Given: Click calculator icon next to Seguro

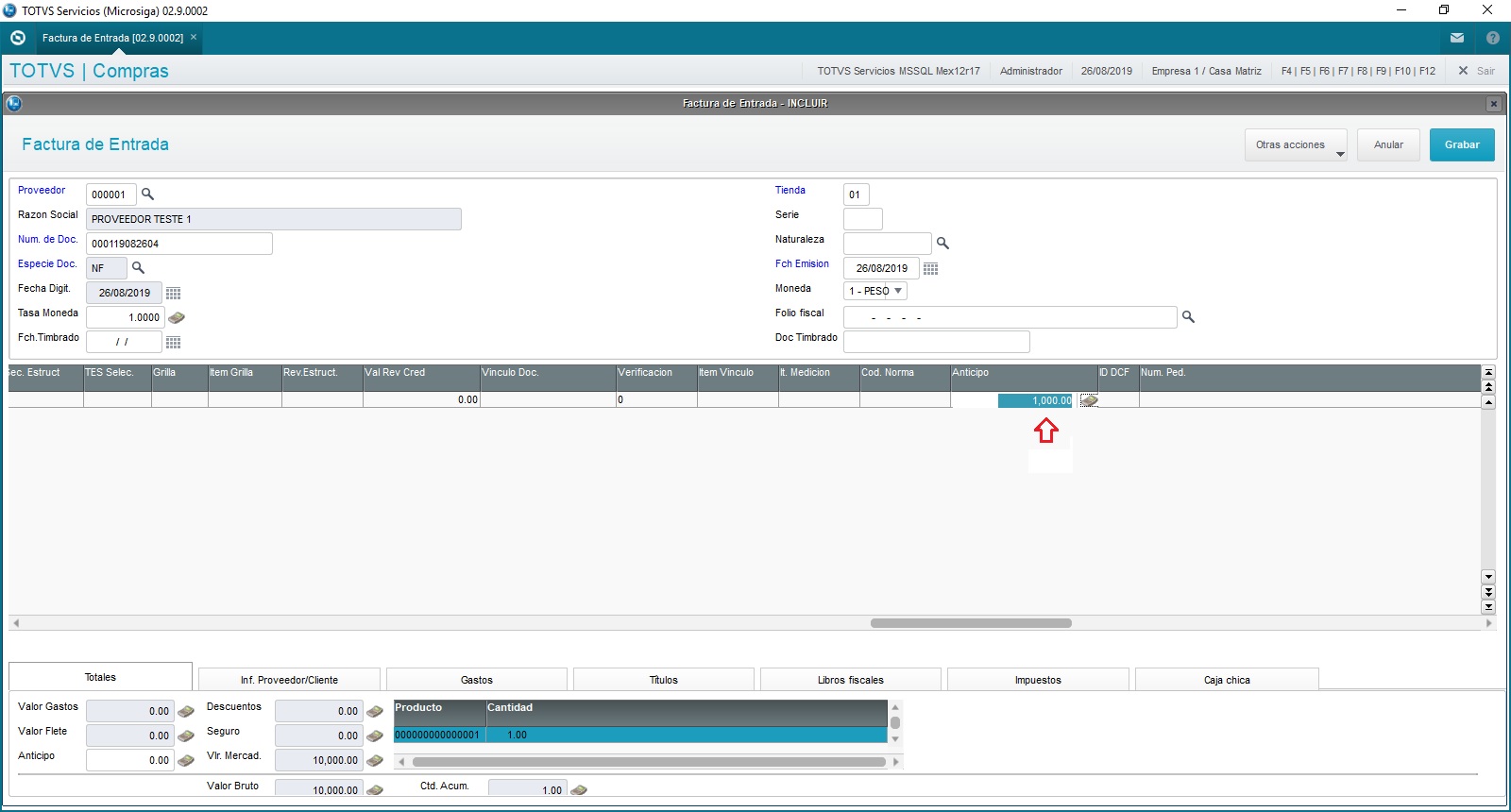Looking at the screenshot, I should pos(375,736).
